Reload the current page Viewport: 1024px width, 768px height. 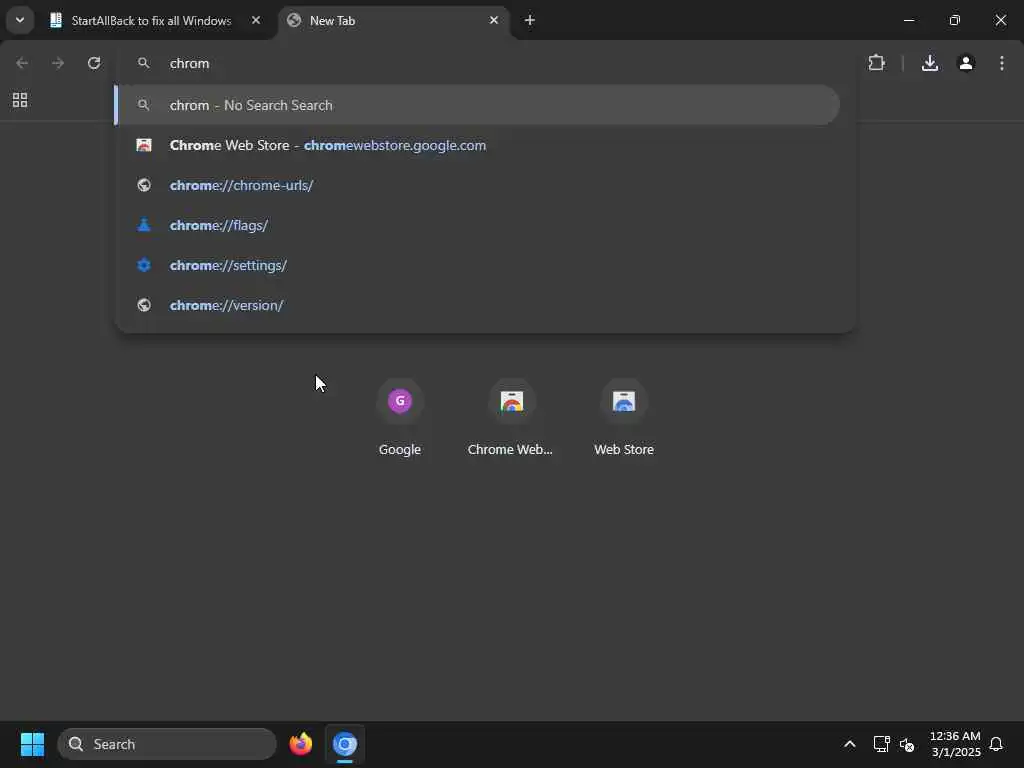(94, 63)
